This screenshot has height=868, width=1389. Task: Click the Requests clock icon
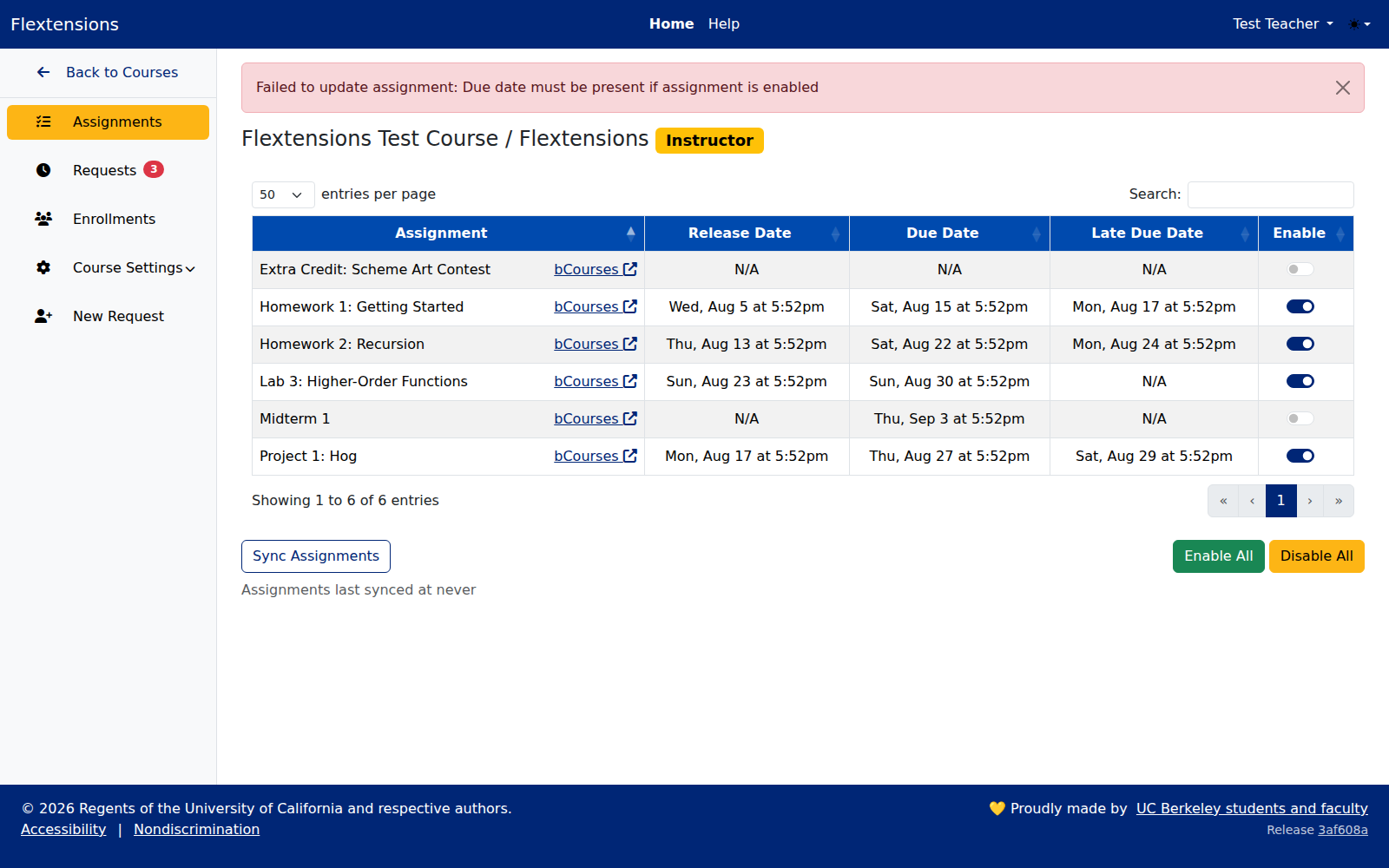pyautogui.click(x=43, y=170)
